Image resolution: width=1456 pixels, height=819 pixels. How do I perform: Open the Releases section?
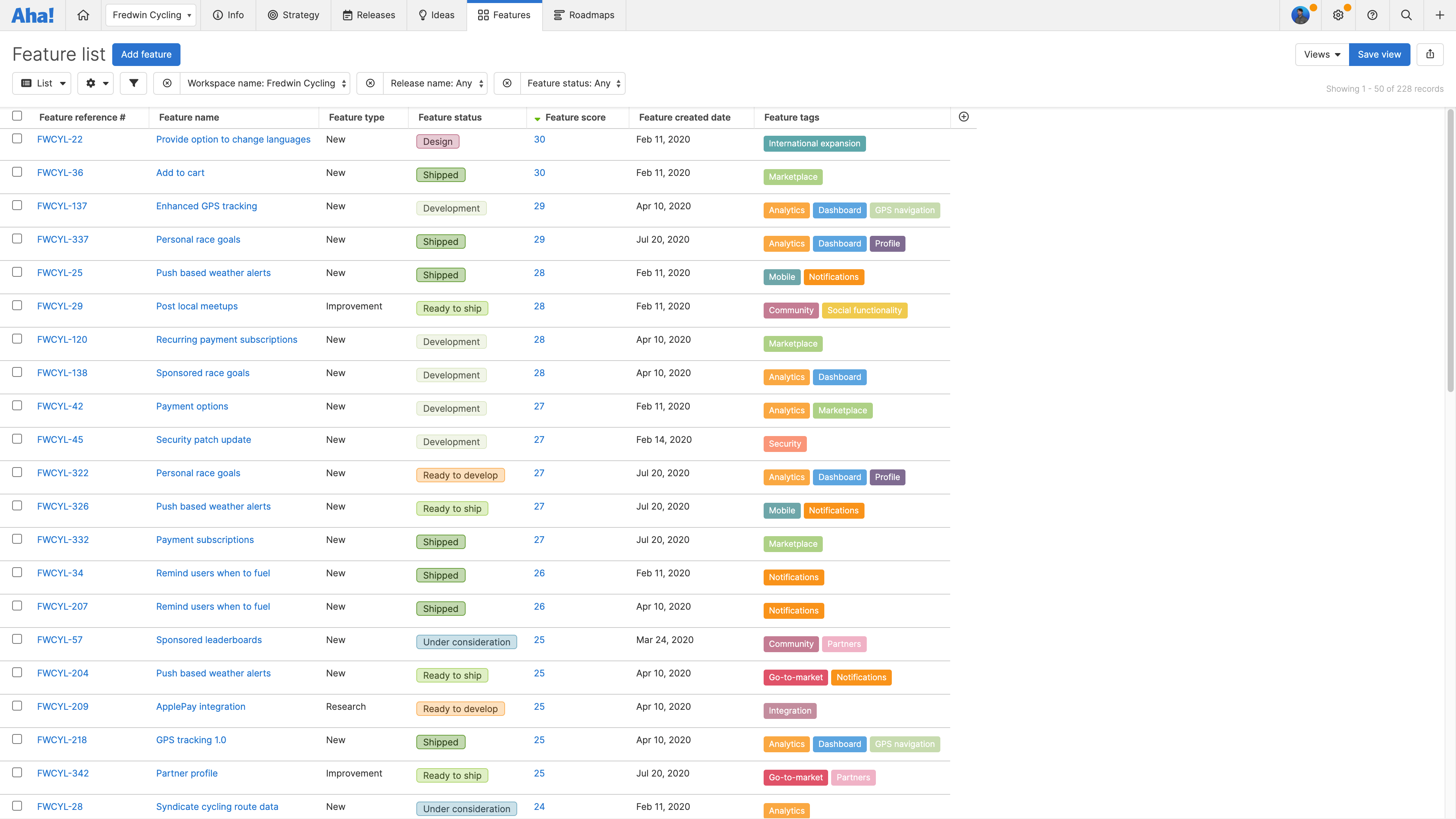(369, 15)
